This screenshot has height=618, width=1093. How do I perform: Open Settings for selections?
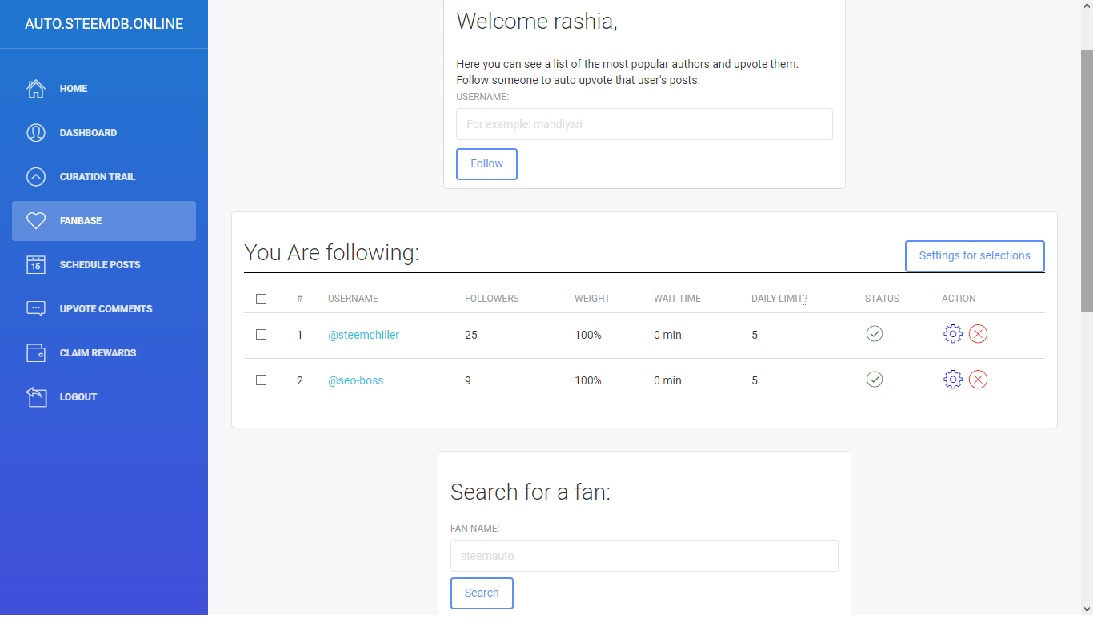(x=974, y=256)
